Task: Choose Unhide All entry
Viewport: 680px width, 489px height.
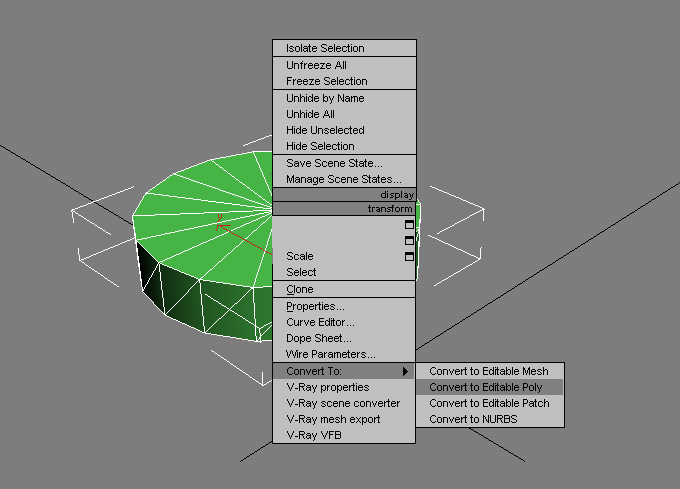Action: [344, 114]
